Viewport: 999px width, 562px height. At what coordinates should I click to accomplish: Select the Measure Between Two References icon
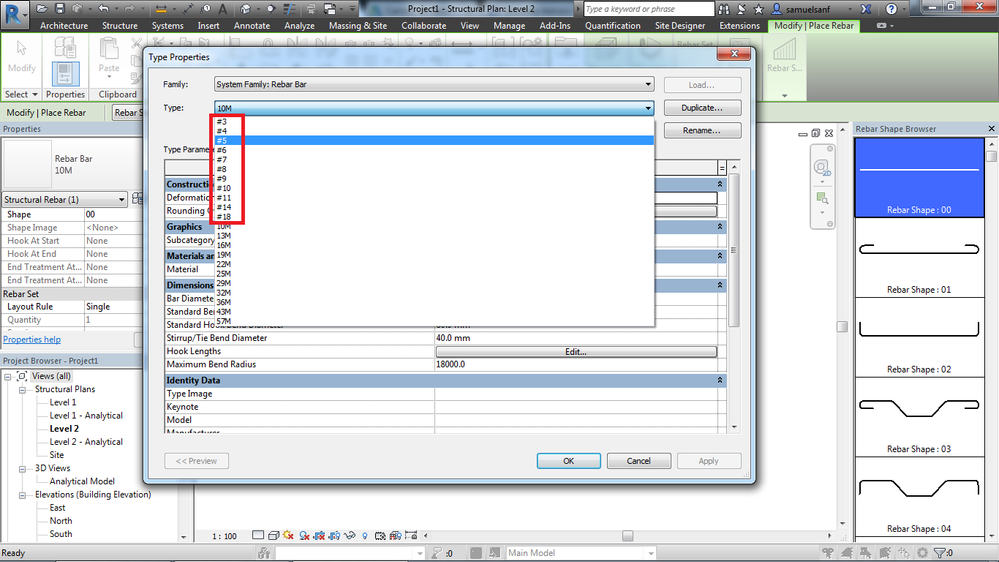click(x=189, y=9)
